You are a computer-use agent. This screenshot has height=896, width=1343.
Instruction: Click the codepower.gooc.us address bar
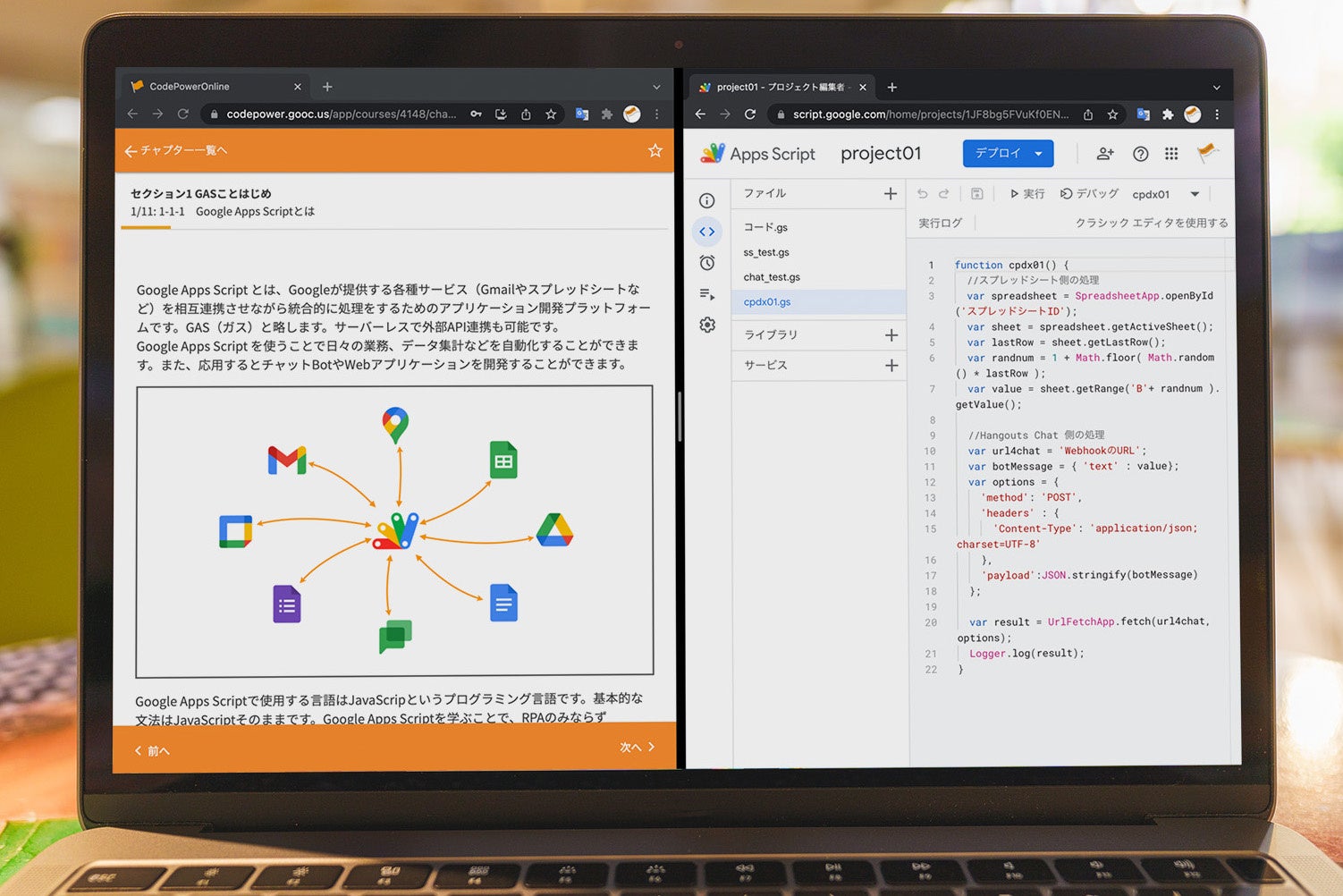342,114
